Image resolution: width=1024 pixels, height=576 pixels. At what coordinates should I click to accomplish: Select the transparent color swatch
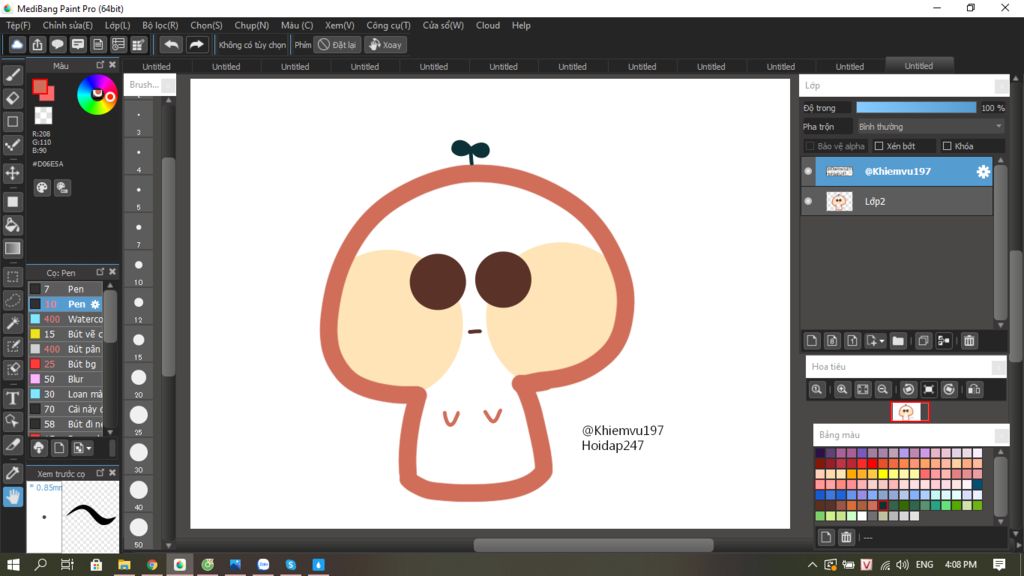pyautogui.click(x=43, y=116)
